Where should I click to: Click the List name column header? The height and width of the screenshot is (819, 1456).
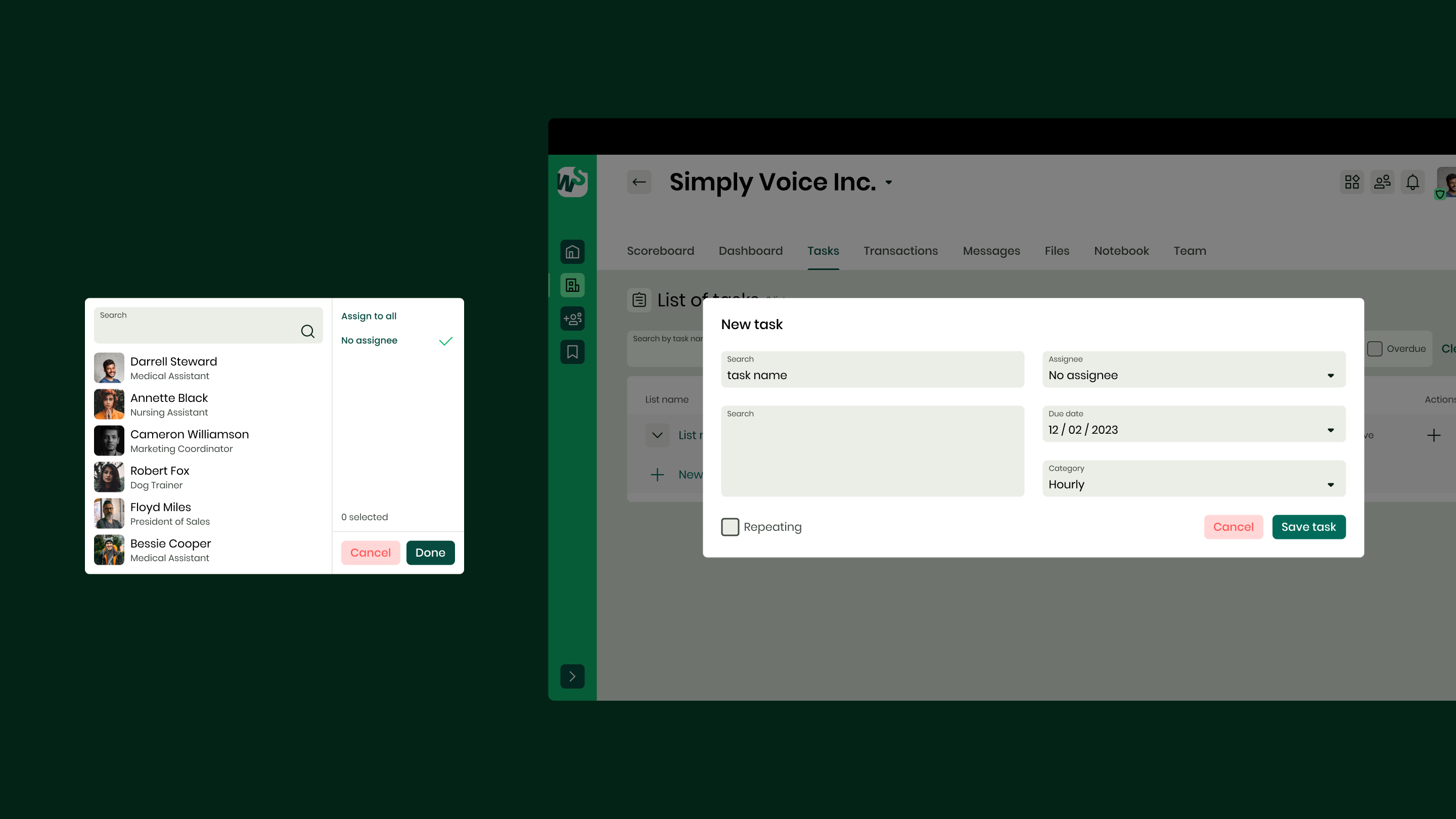pyautogui.click(x=666, y=399)
